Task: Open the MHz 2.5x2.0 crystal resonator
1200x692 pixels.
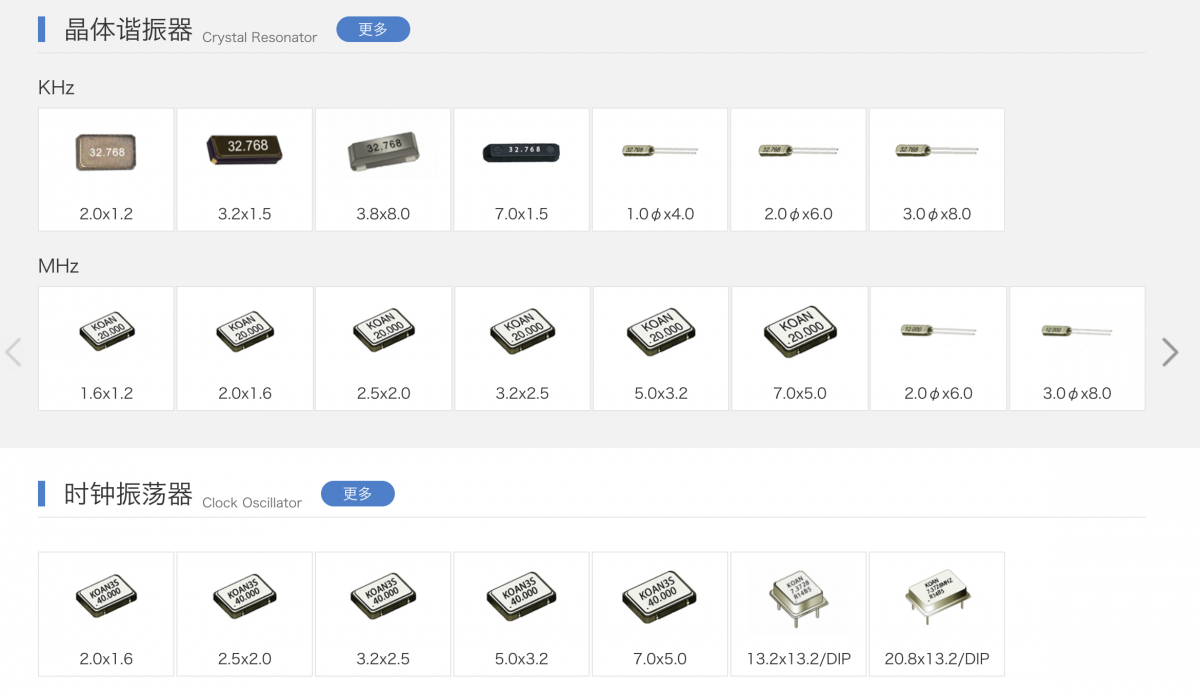Action: coord(383,348)
